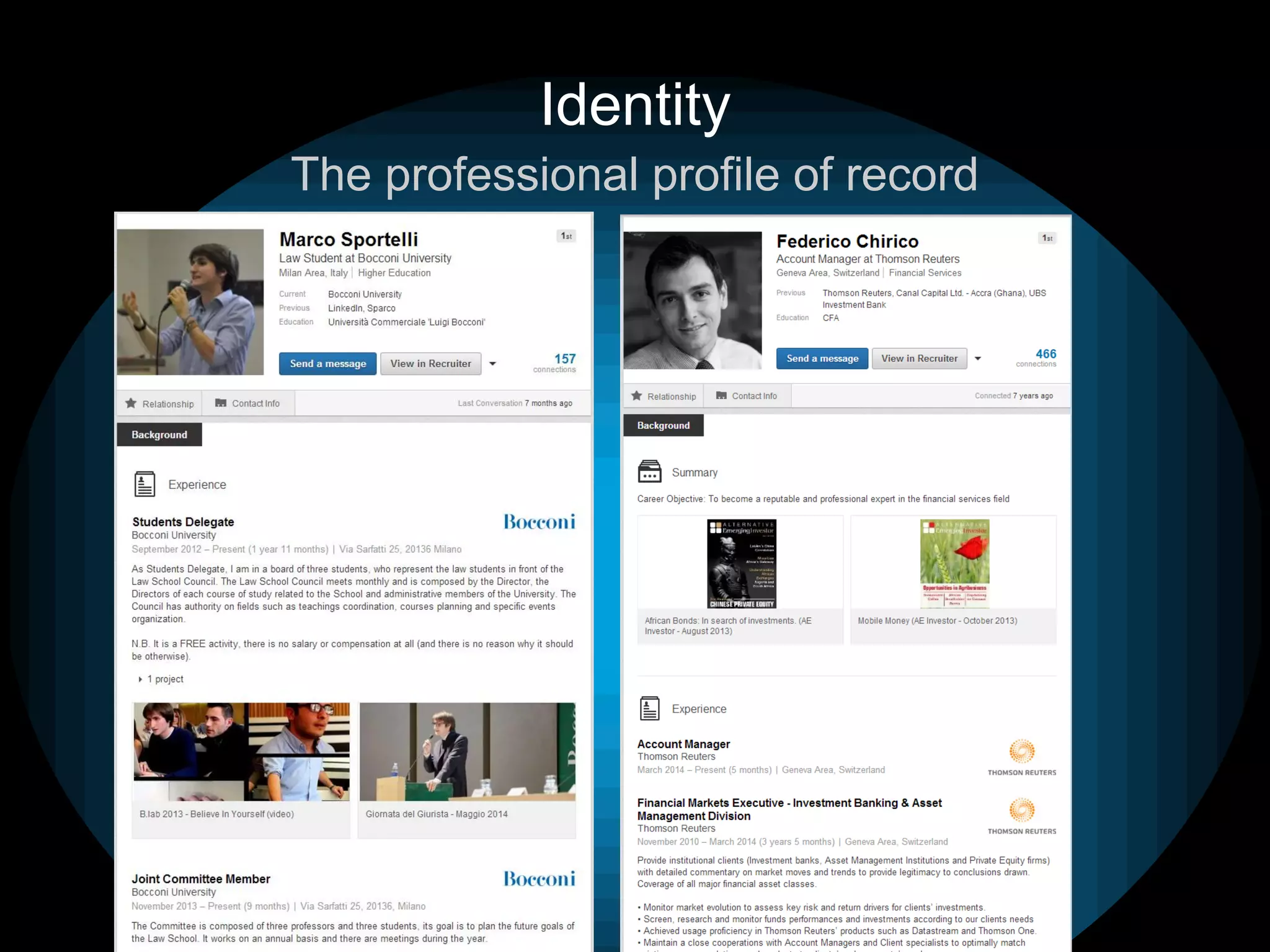
Task: Click Università Commerciale 'Luigi Bocconi' education link
Action: point(406,322)
